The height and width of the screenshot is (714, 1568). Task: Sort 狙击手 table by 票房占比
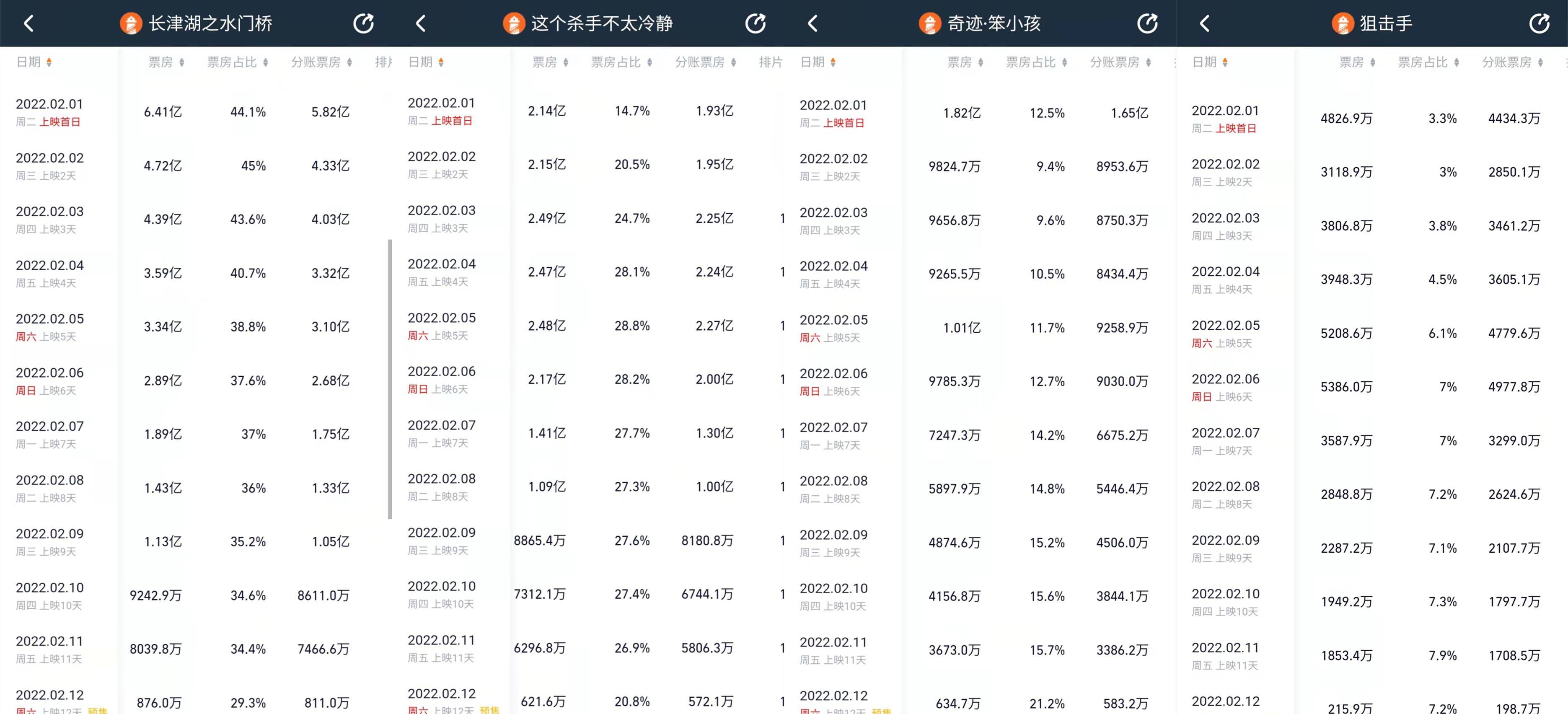point(1428,62)
